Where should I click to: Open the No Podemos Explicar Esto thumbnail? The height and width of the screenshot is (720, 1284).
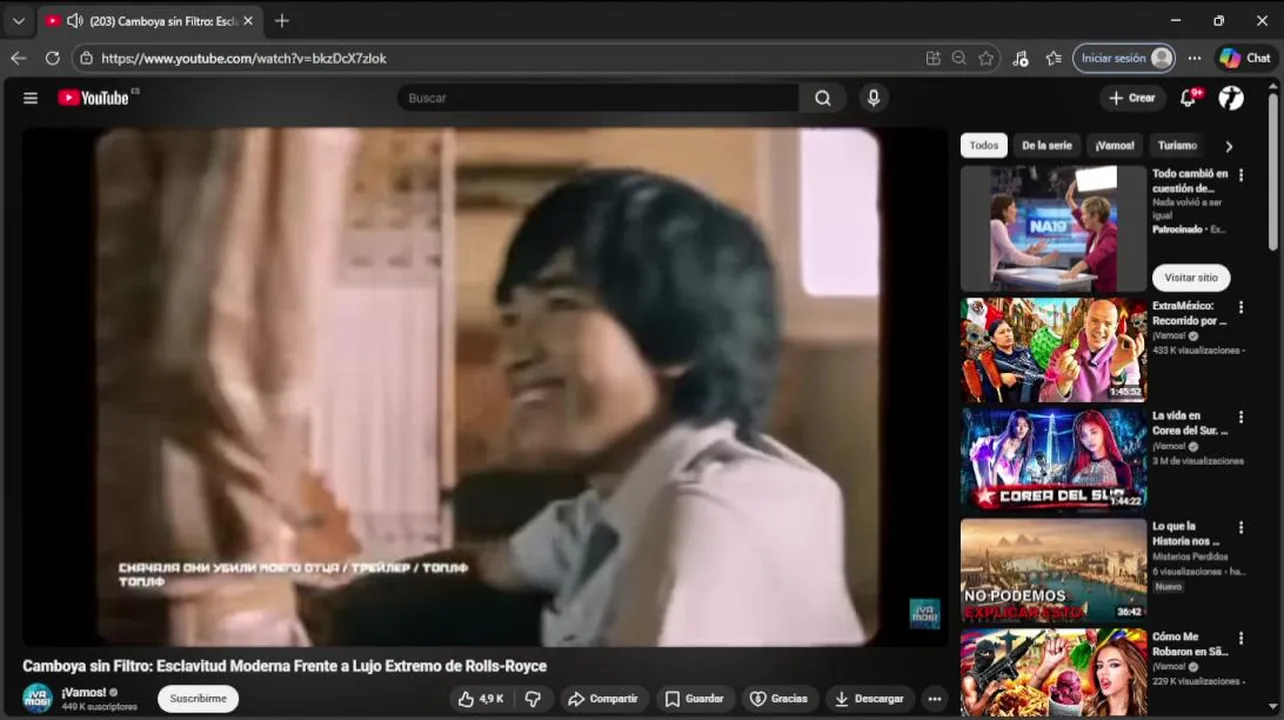(x=1054, y=570)
